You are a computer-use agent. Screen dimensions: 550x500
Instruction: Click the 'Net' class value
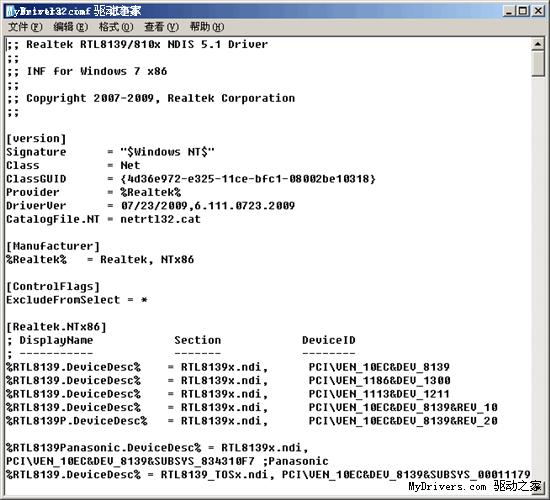tap(130, 166)
